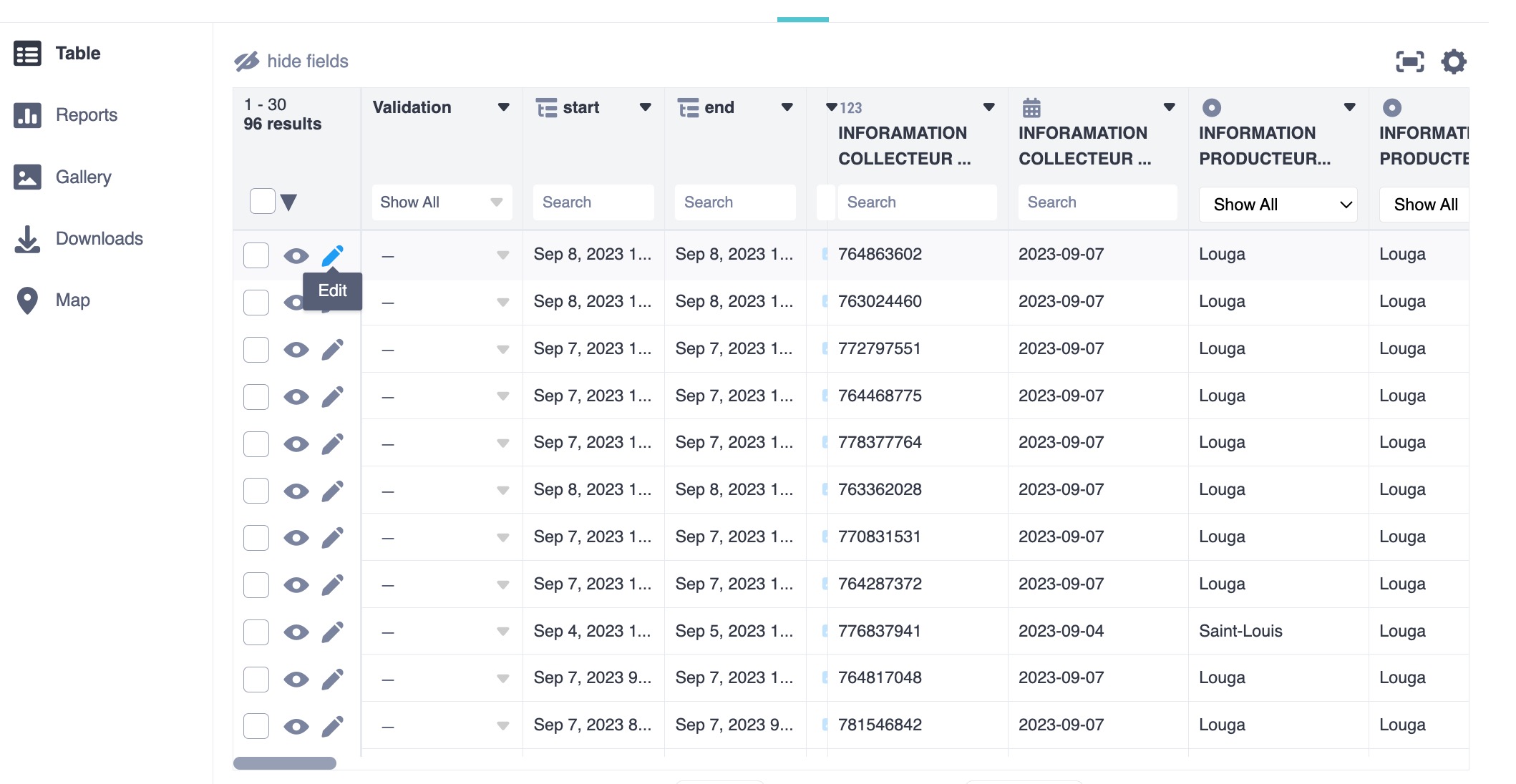Open the table settings gear
1516x784 pixels.
[1454, 62]
